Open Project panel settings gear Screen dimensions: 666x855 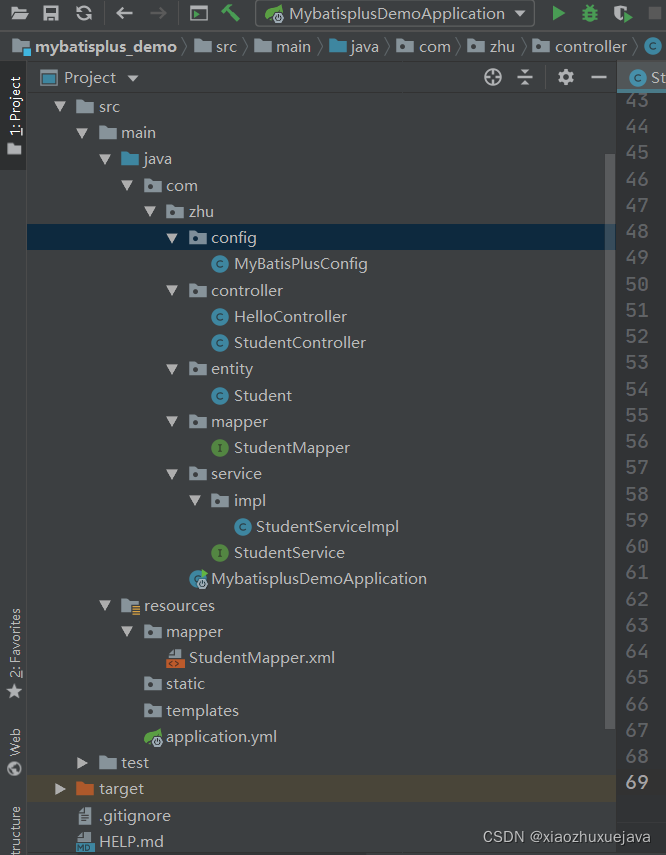tap(566, 78)
